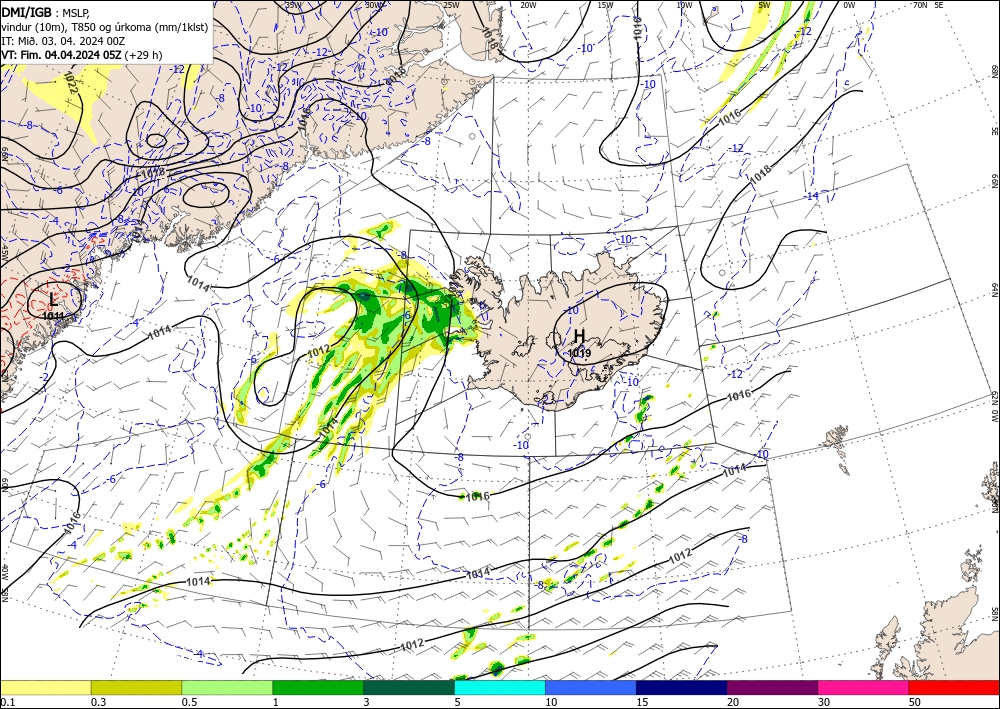Screen dimensions: 1000x709
Task: Choose the purple 20–30 mm legend swatch
Action: (x=772, y=688)
